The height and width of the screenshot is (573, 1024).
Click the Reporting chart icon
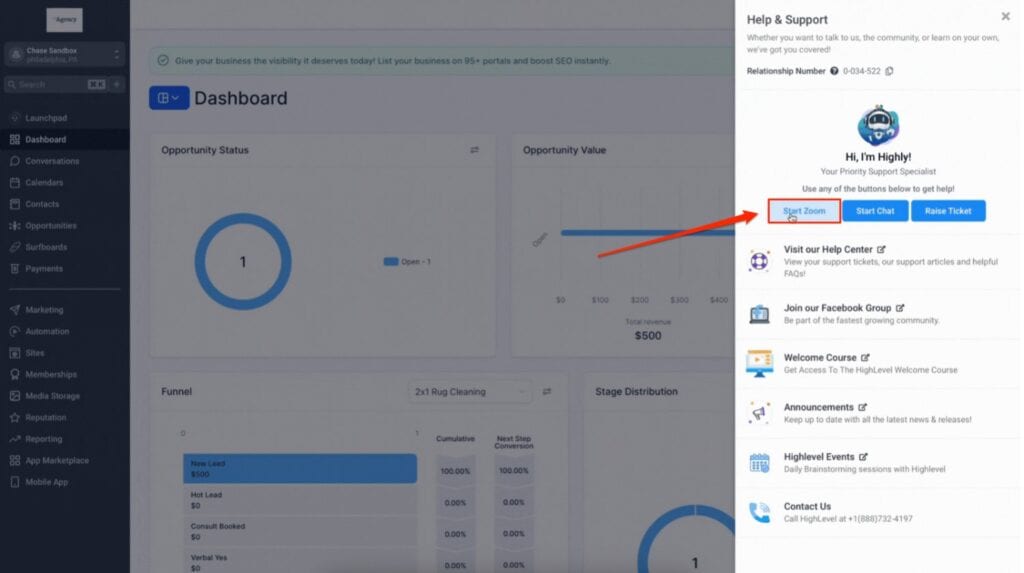pos(14,440)
